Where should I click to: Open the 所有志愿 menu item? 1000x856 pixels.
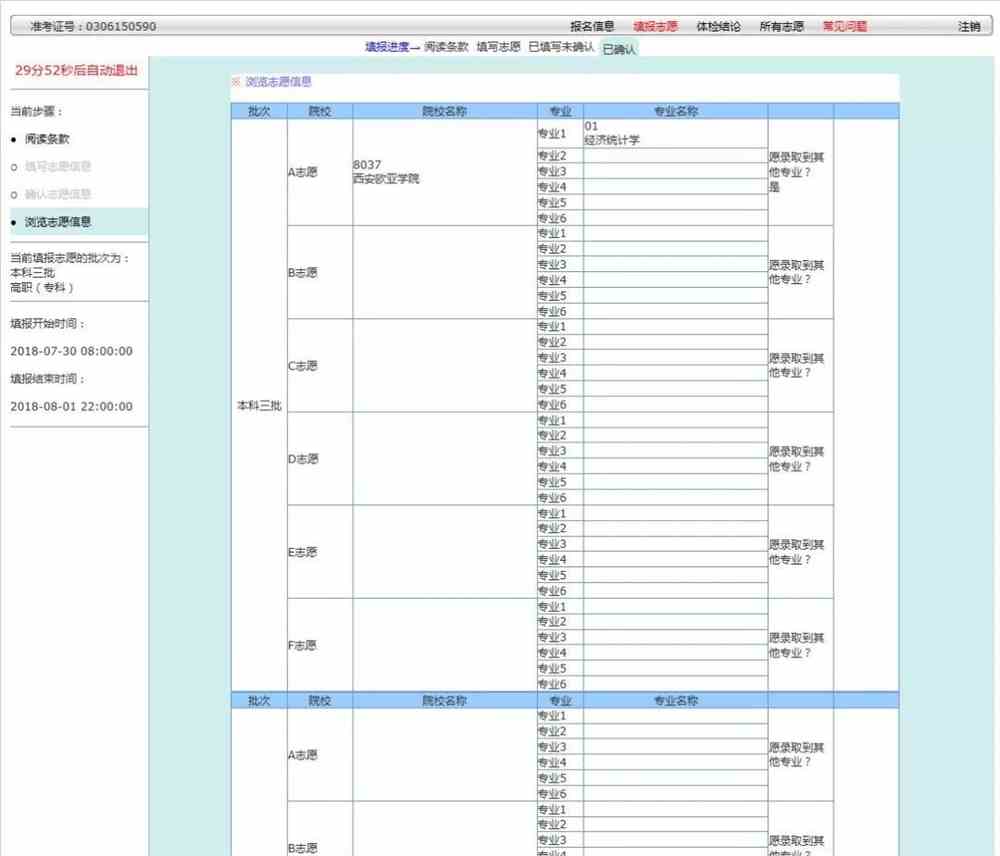(781, 26)
